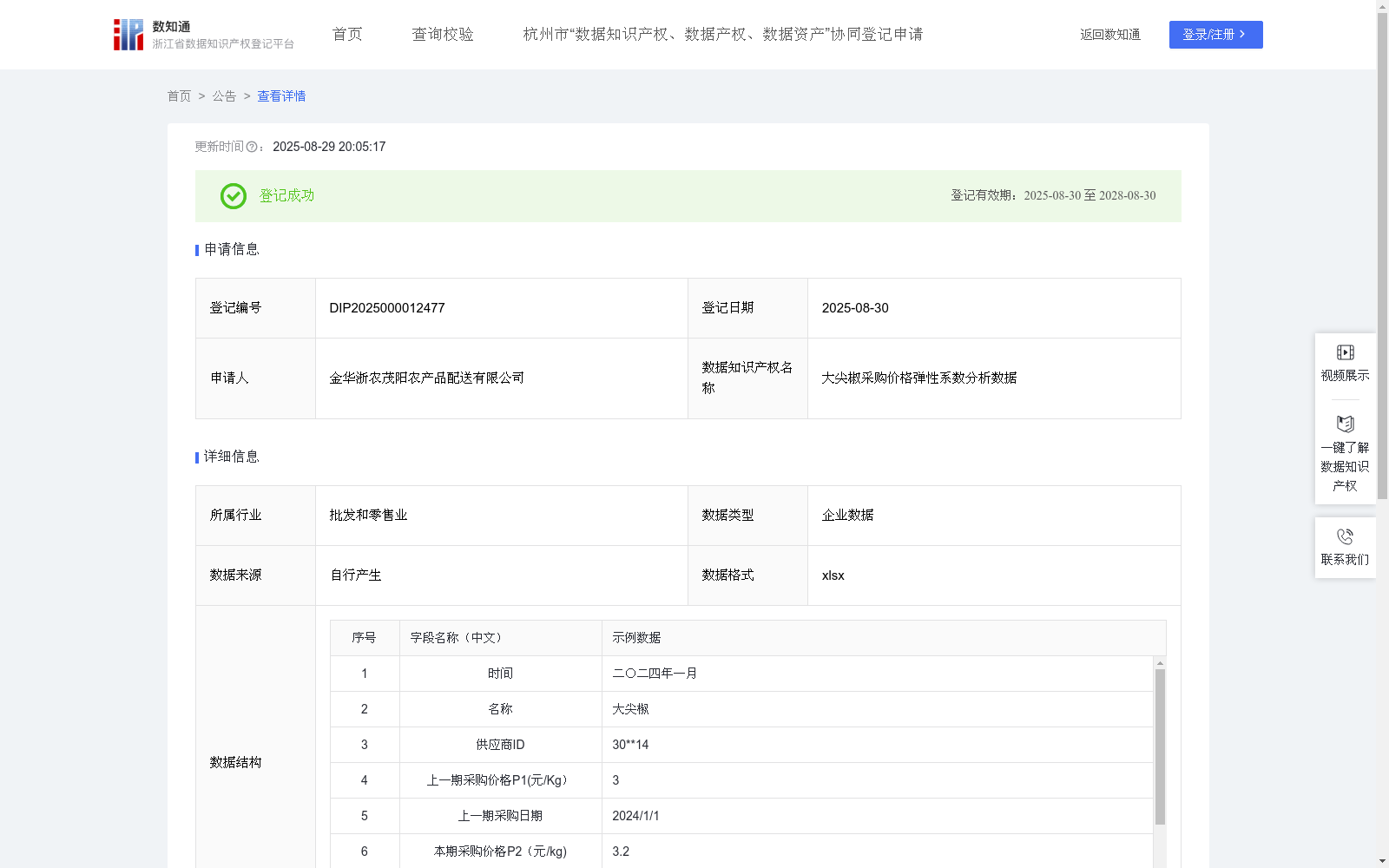Switch to the 查询校验 menu item

pyautogui.click(x=443, y=34)
